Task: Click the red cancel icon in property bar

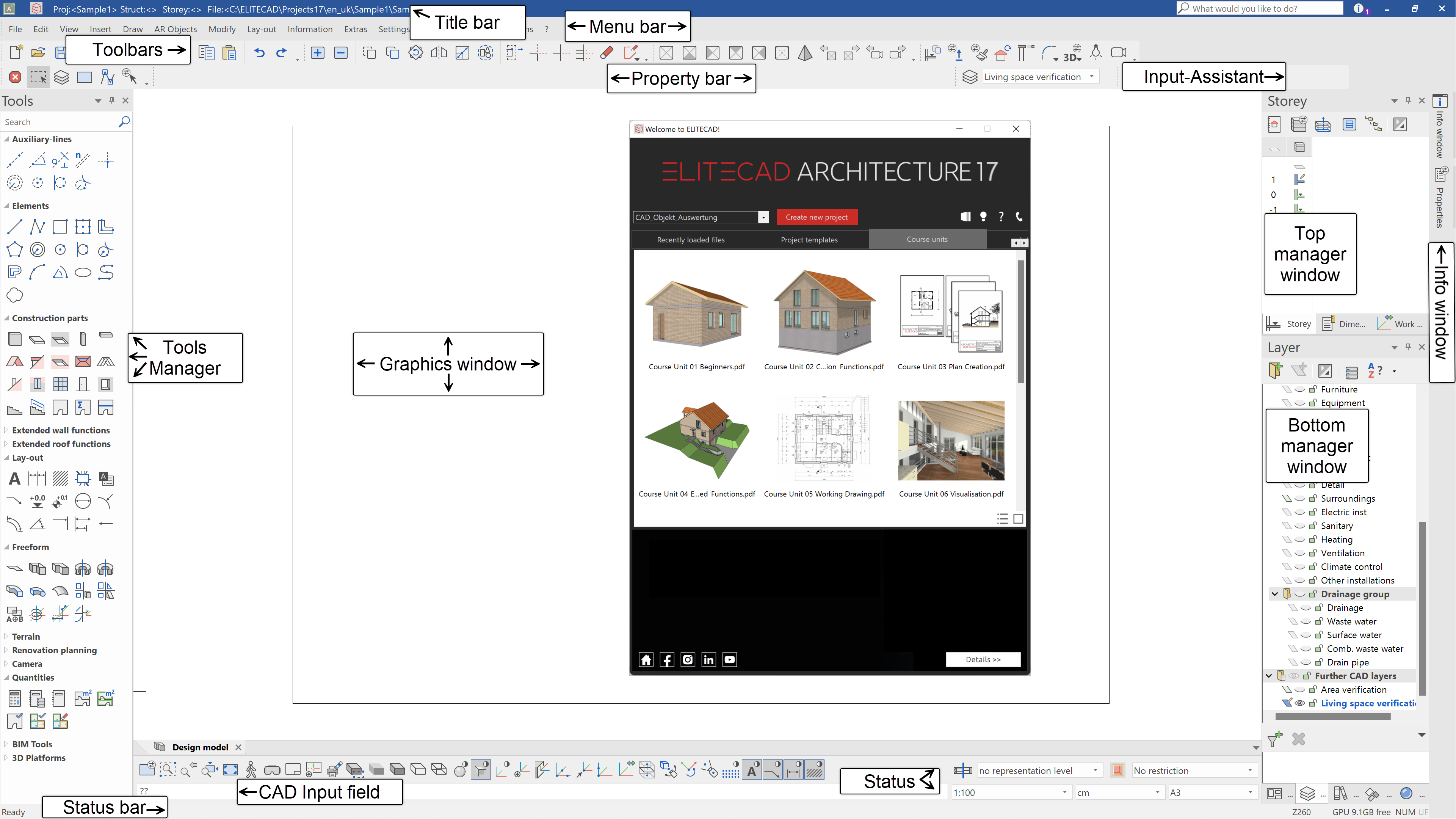Action: pyautogui.click(x=15, y=77)
